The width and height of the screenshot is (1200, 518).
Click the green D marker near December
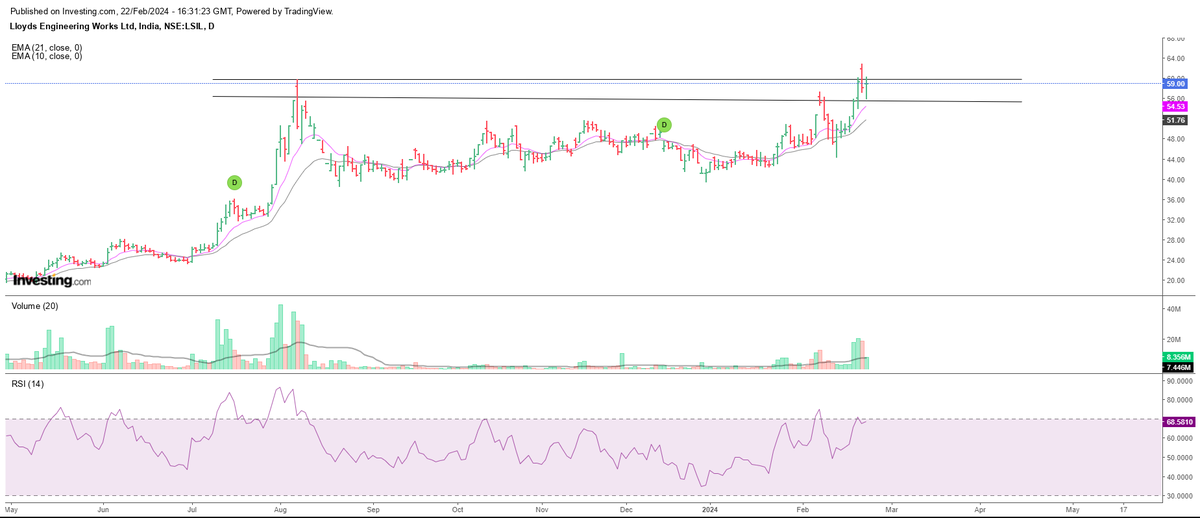664,125
